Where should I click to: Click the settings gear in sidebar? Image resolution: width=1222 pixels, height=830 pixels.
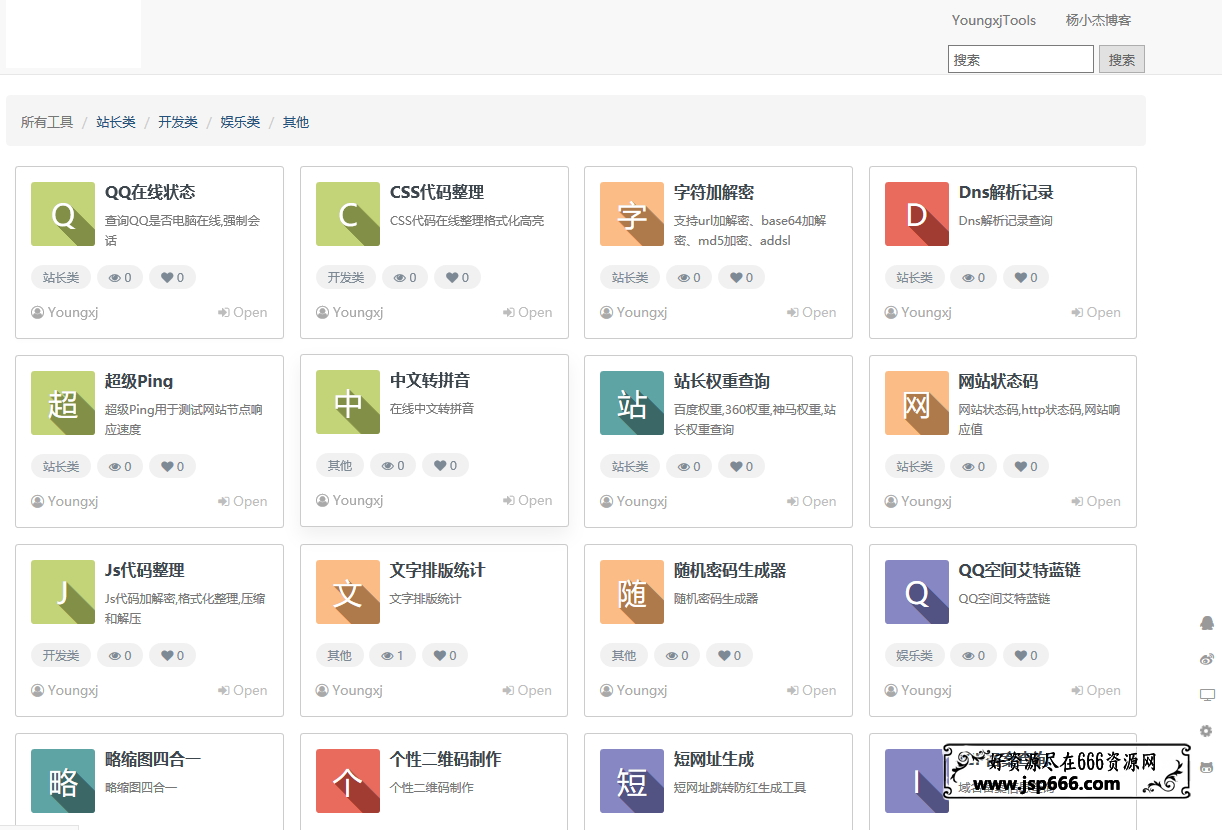(x=1206, y=731)
